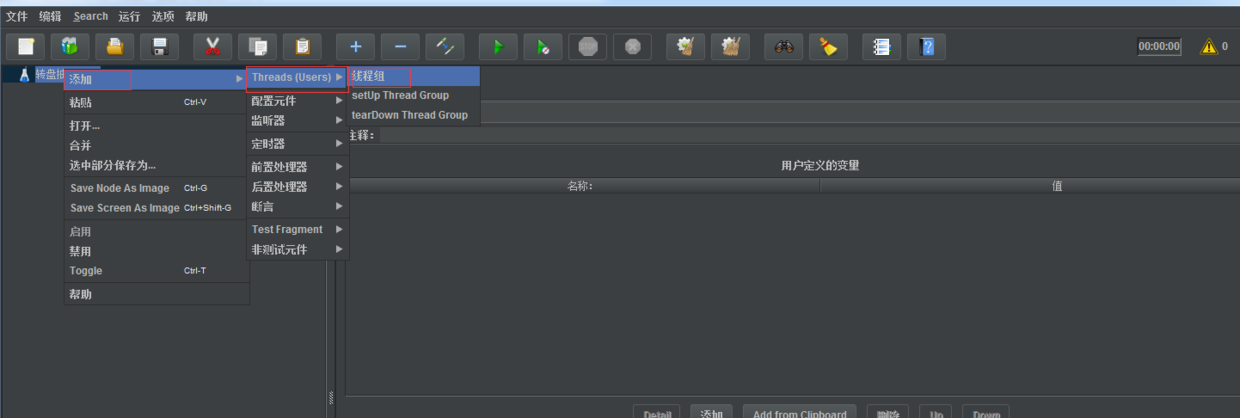This screenshot has height=418, width=1240.
Task: Click the Add from Clipboard button
Action: [x=799, y=413]
